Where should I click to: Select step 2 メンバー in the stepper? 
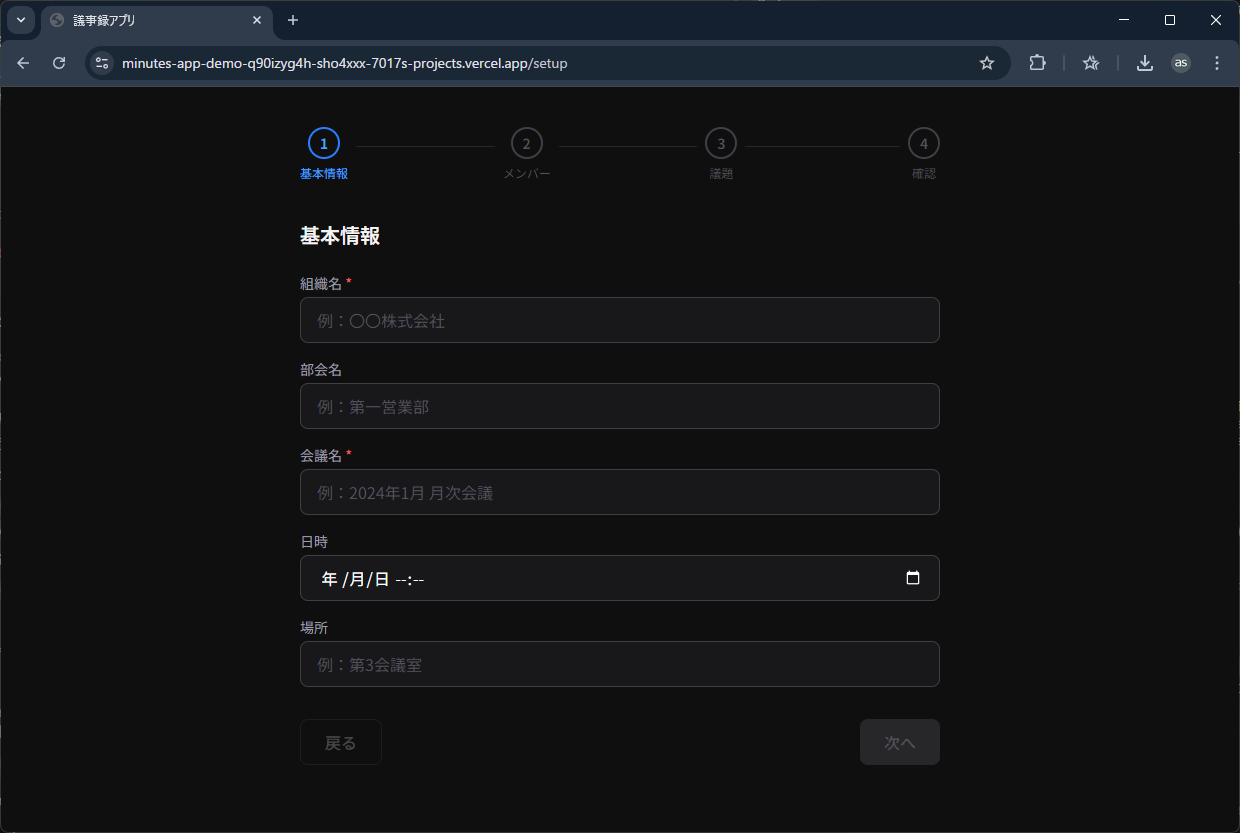526,144
